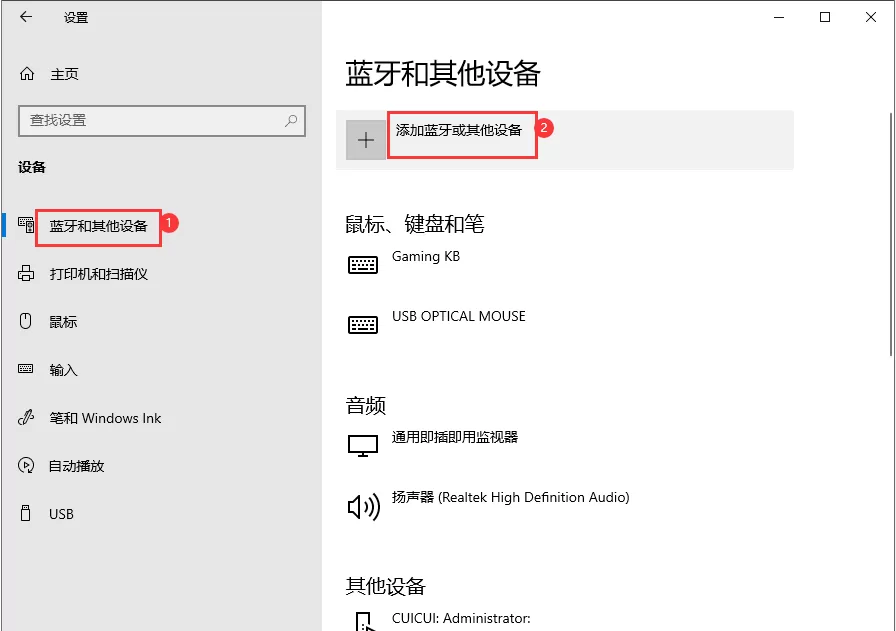Click the plus icon to add a device
Screen dimensions: 896x631
coord(365,139)
